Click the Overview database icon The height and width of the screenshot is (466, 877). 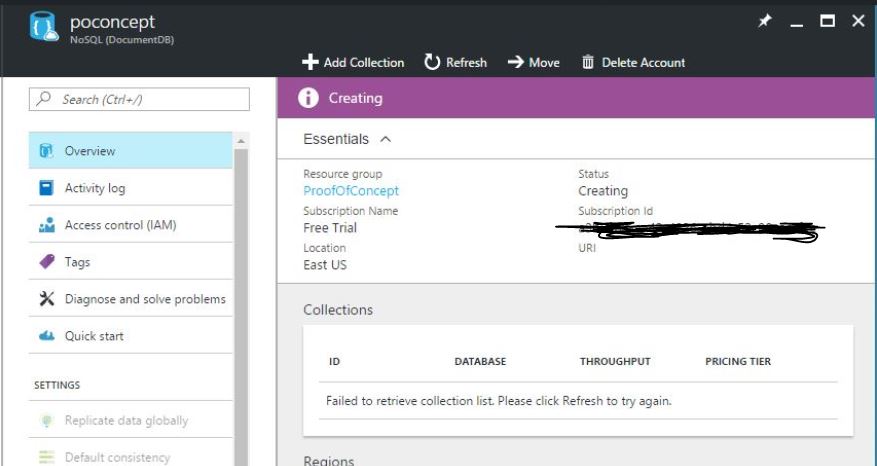pyautogui.click(x=46, y=150)
